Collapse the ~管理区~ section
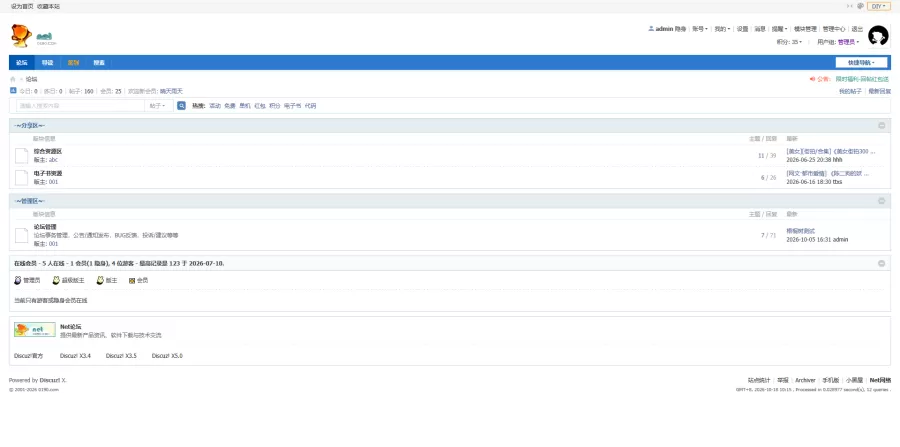Viewport: 900px width, 447px height. (x=882, y=201)
